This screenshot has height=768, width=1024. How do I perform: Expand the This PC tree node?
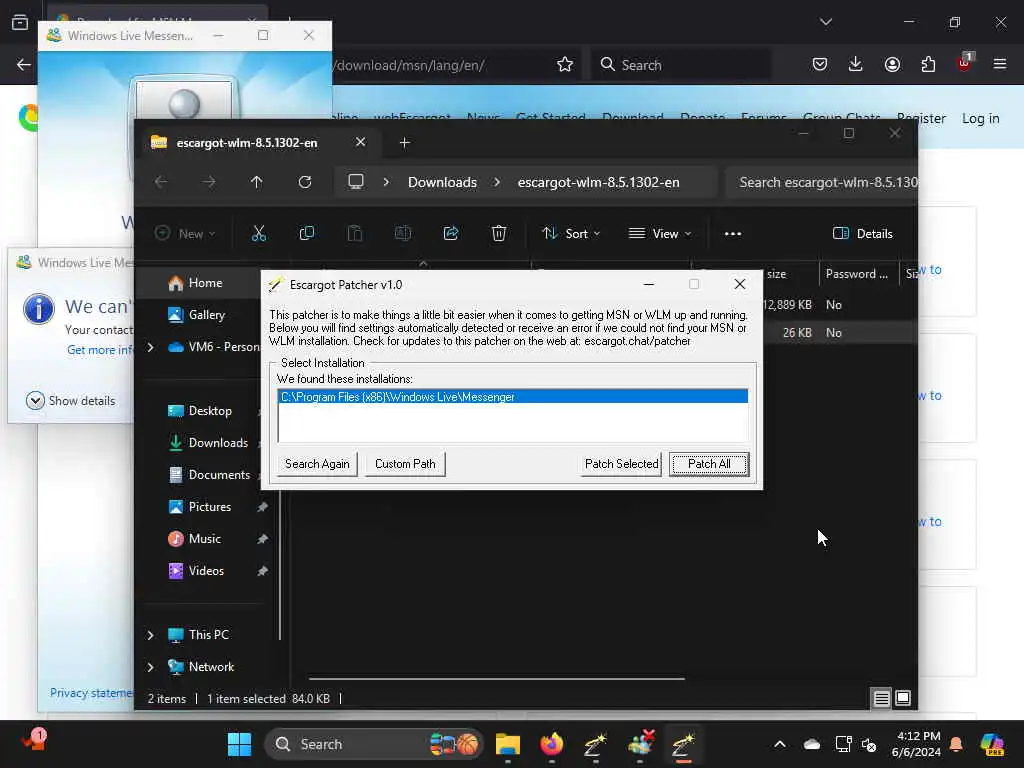(151, 635)
